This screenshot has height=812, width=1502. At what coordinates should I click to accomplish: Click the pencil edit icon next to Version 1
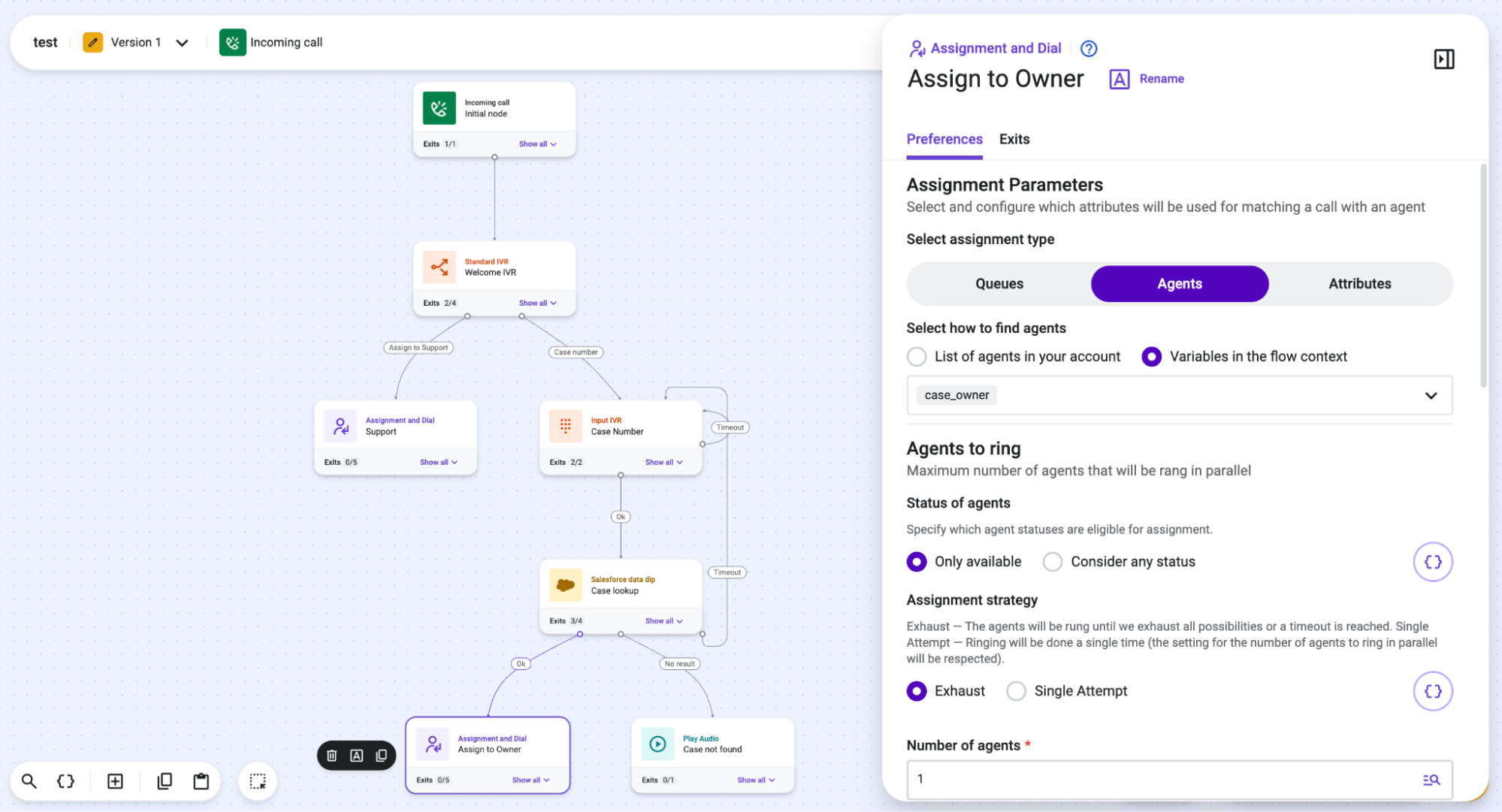[x=92, y=43]
